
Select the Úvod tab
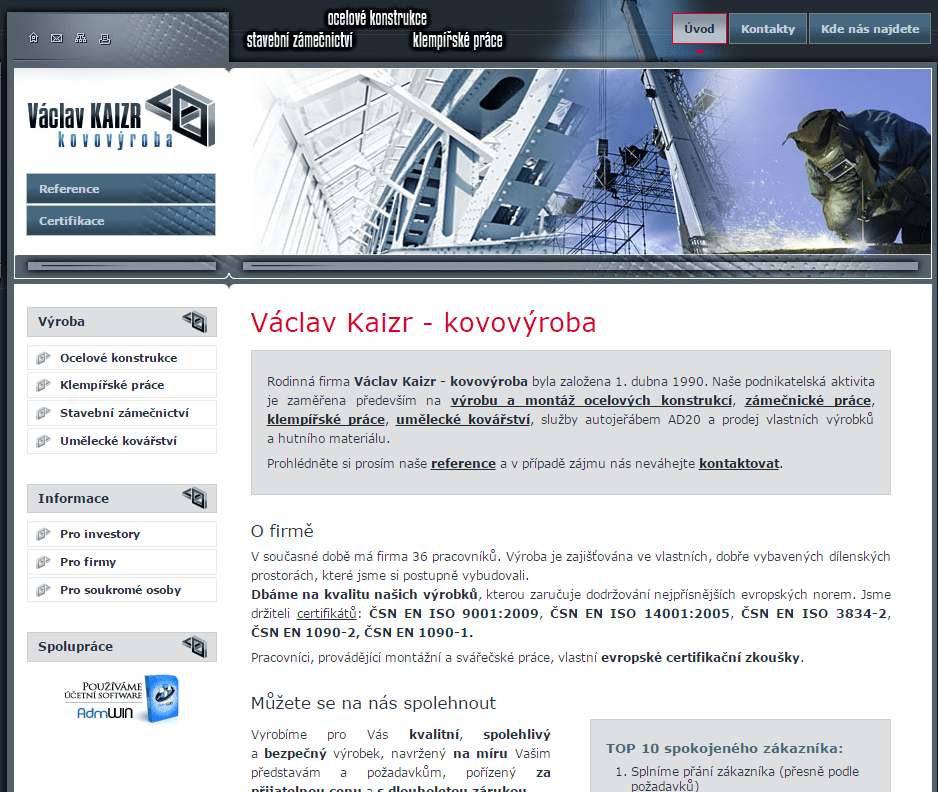pyautogui.click(x=699, y=29)
